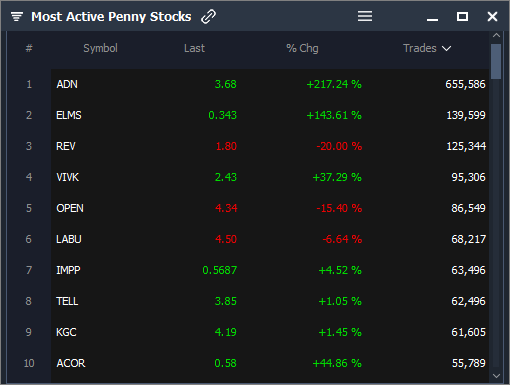Sort by the Last column header
Viewport: 510px width, 385px height.
[x=194, y=48]
